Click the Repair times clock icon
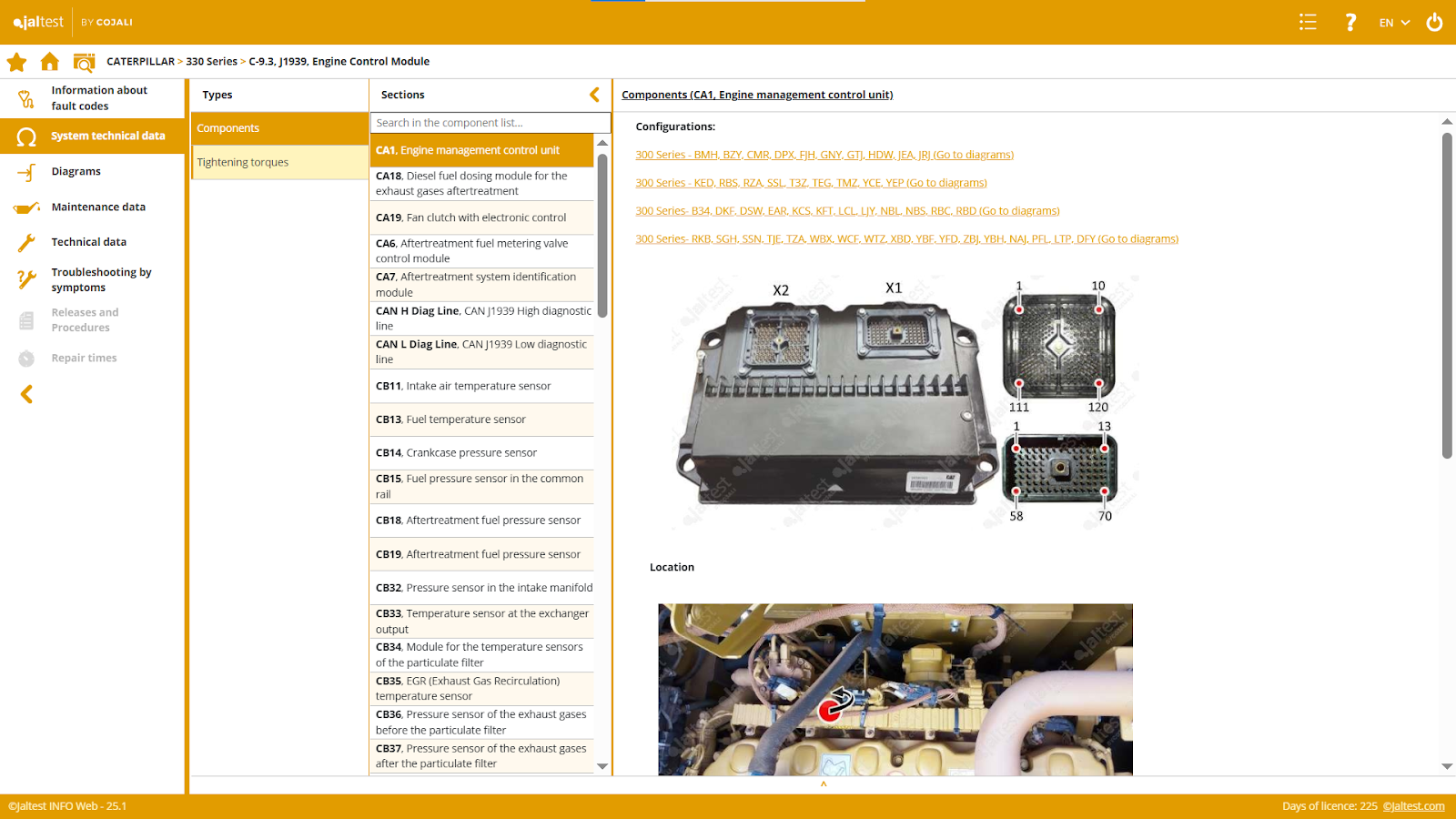Viewport: 1456px width, 819px height. tap(26, 359)
